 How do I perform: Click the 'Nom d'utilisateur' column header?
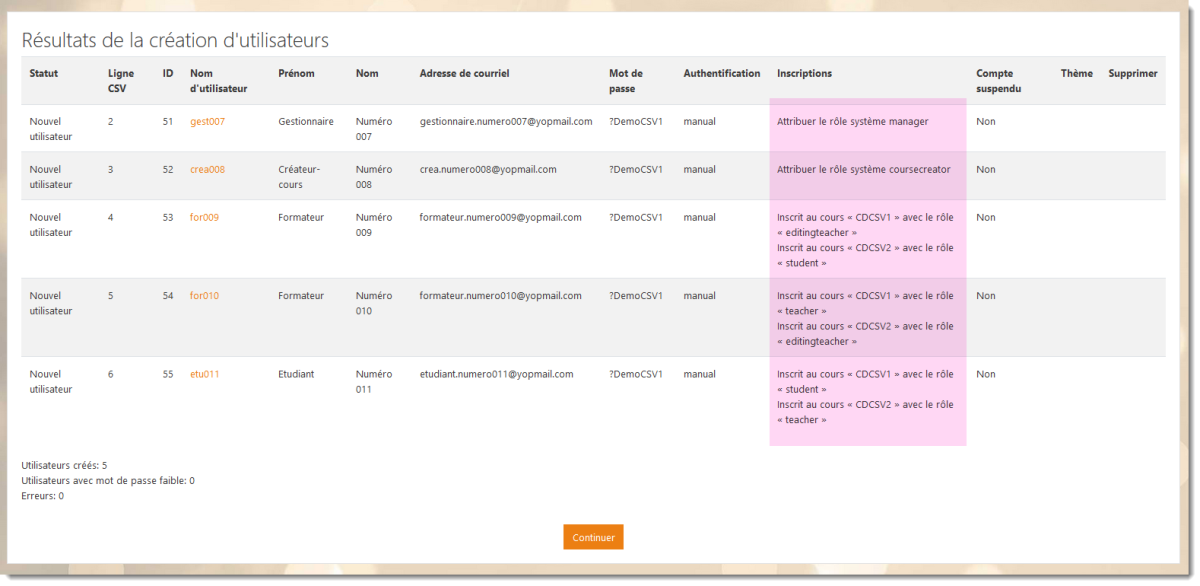[219, 81]
